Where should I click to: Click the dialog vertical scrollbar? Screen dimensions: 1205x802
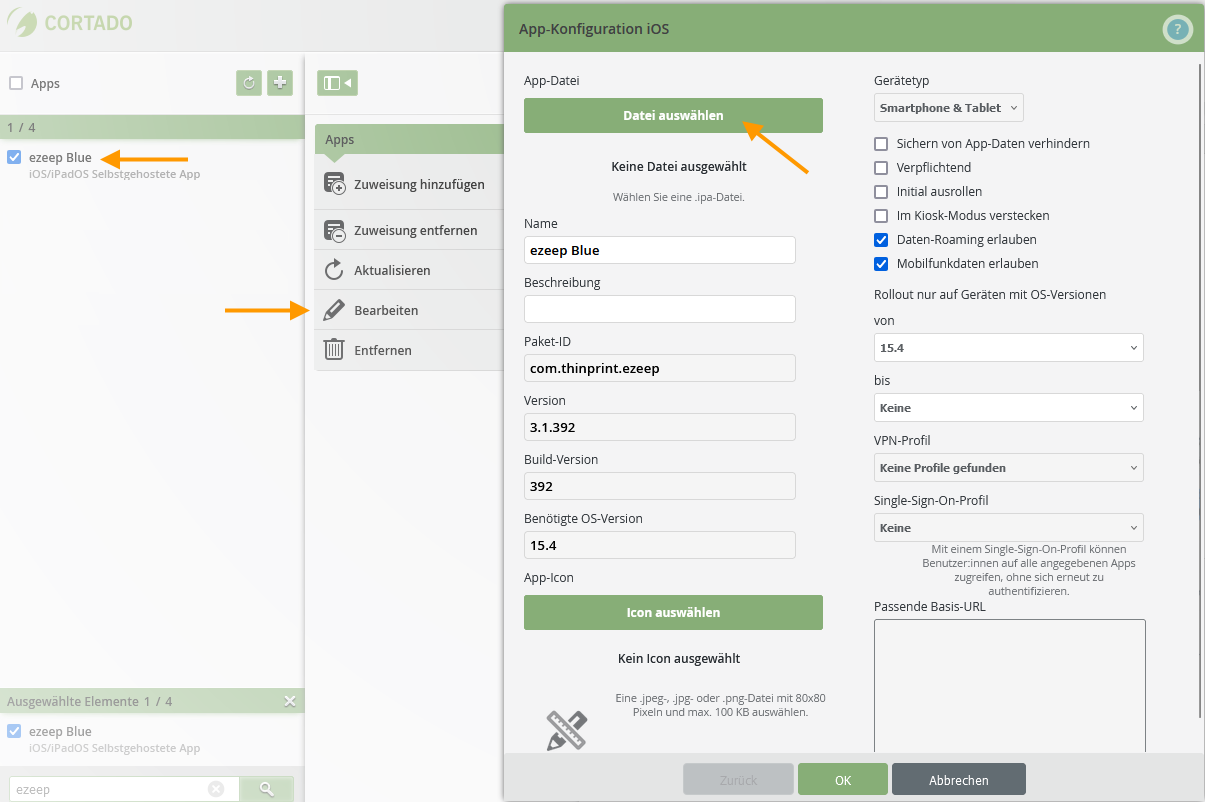[1198, 390]
